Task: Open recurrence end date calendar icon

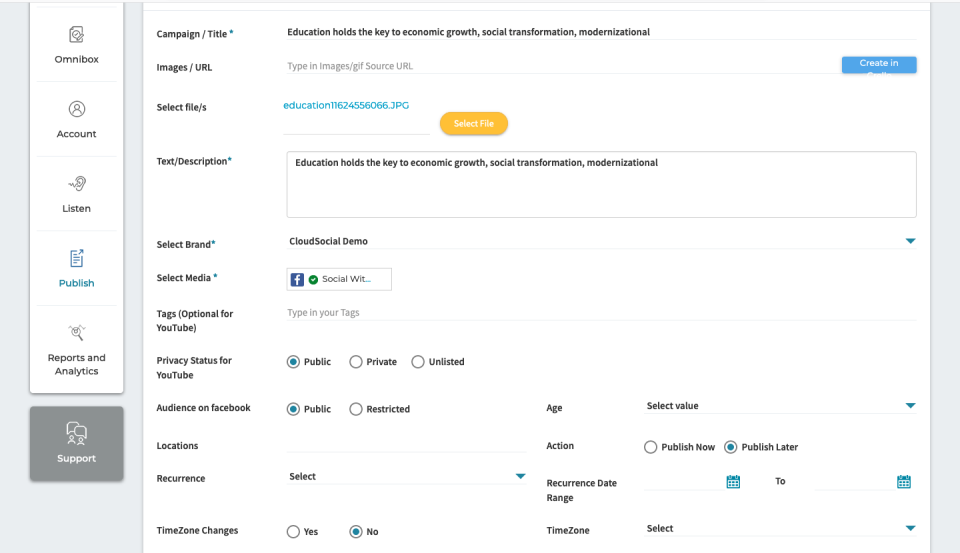Action: 904,481
